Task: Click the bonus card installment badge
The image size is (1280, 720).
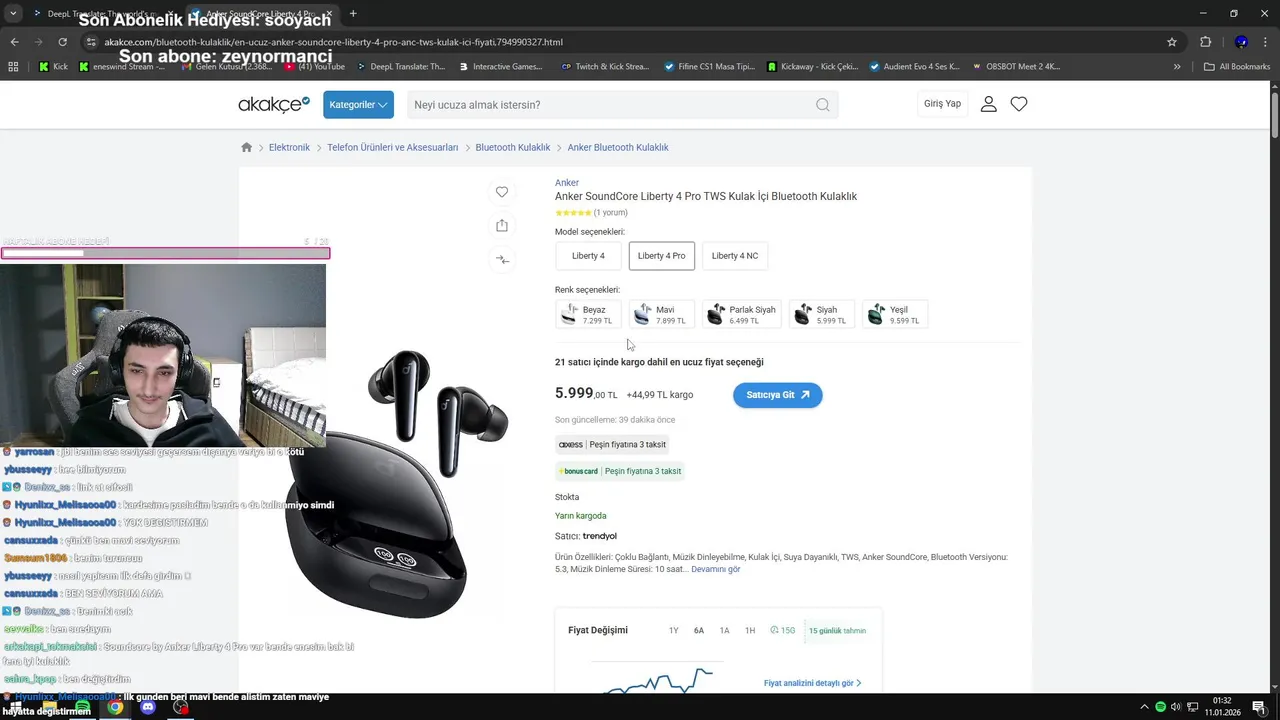Action: 620,471
